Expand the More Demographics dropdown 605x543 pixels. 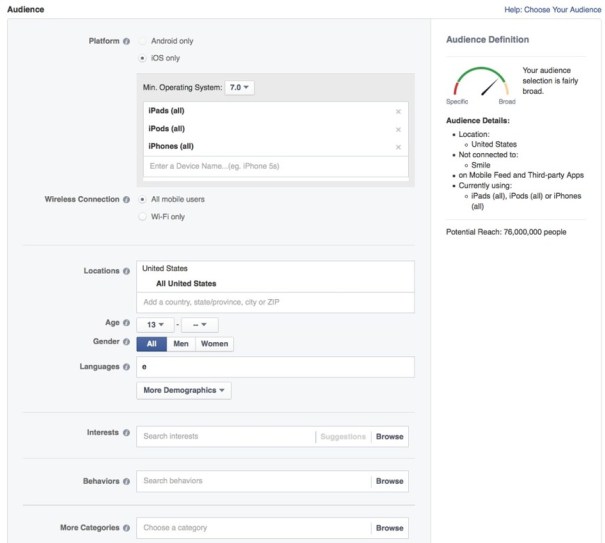(x=184, y=390)
